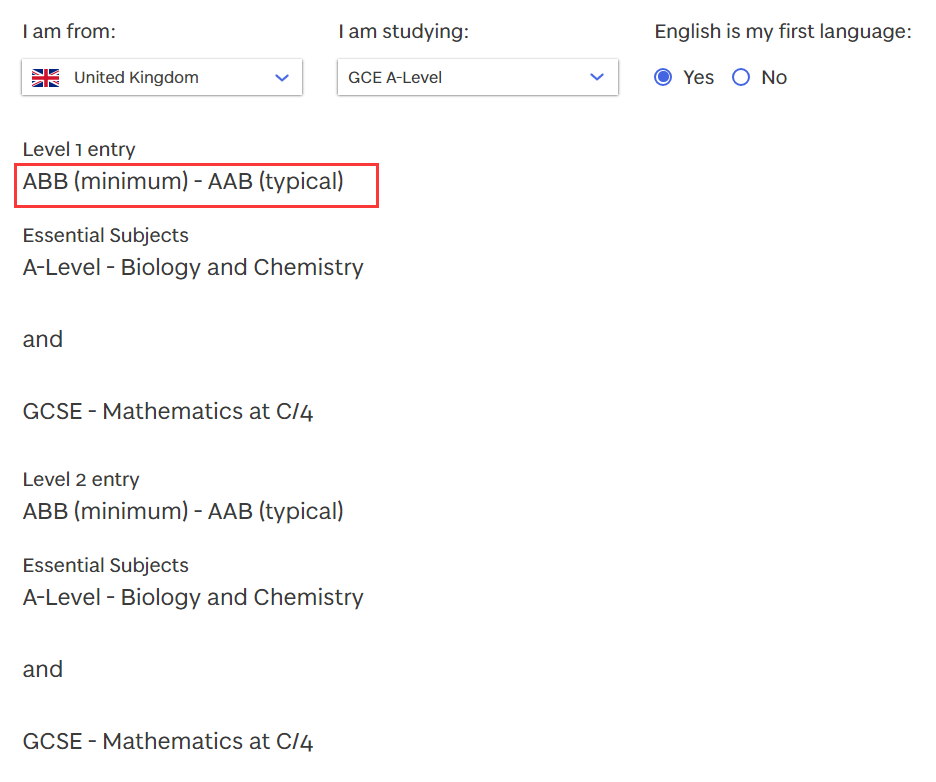The width and height of the screenshot is (936, 782).
Task: Expand the GCE A-Level dropdown arrow
Action: [x=597, y=77]
